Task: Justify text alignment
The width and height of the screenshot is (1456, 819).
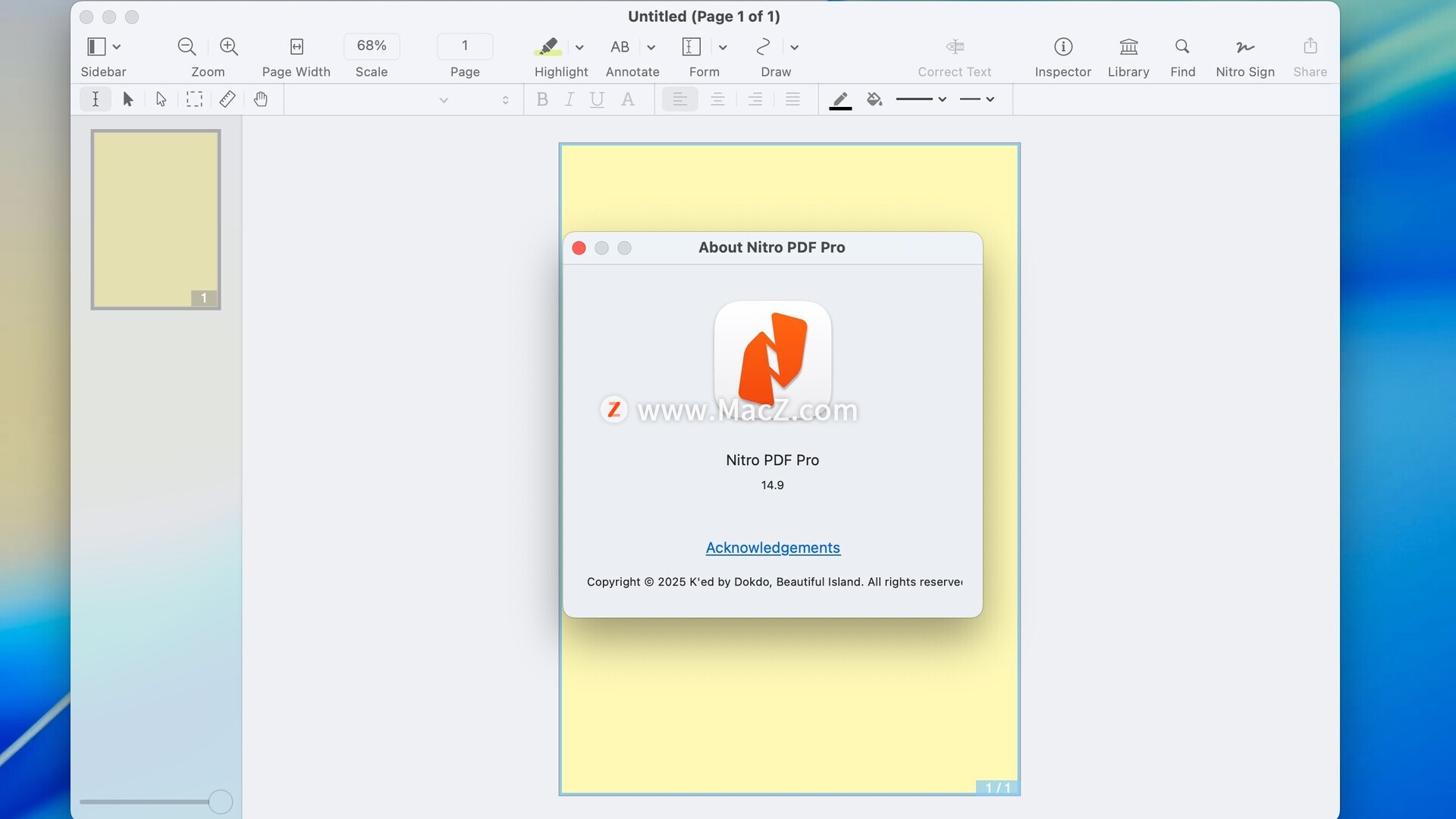Action: coord(792,99)
